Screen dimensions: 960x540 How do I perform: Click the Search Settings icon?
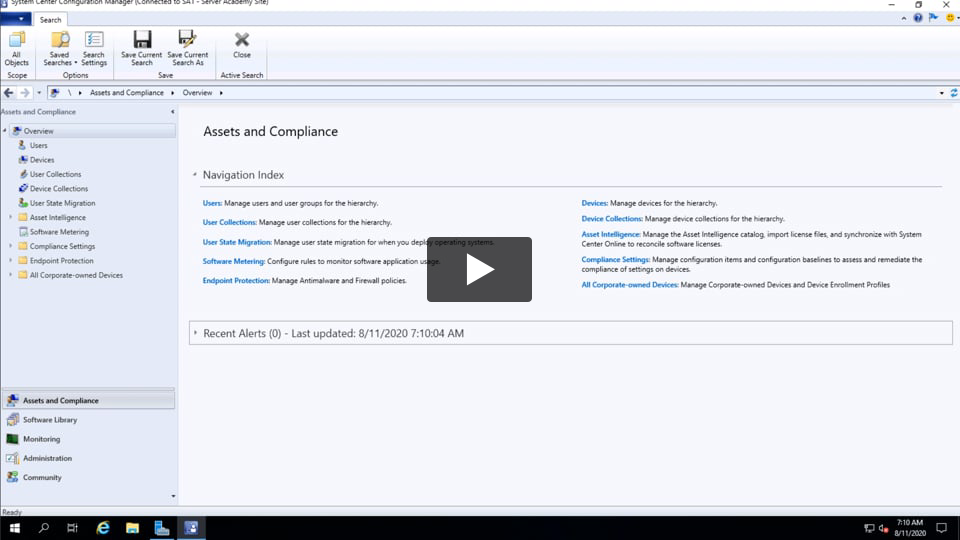(94, 47)
